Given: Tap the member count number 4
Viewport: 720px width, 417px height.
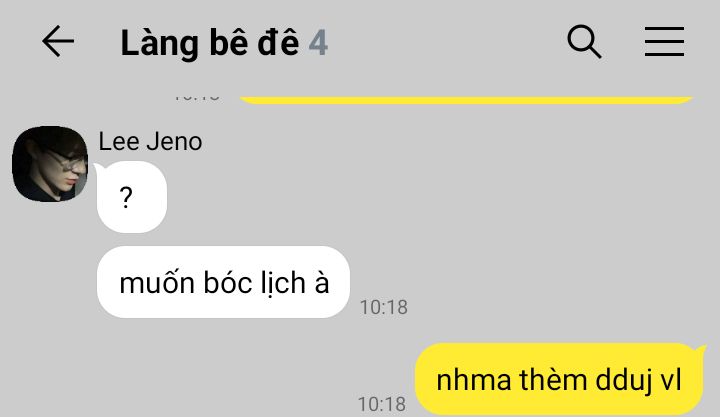Looking at the screenshot, I should [318, 43].
